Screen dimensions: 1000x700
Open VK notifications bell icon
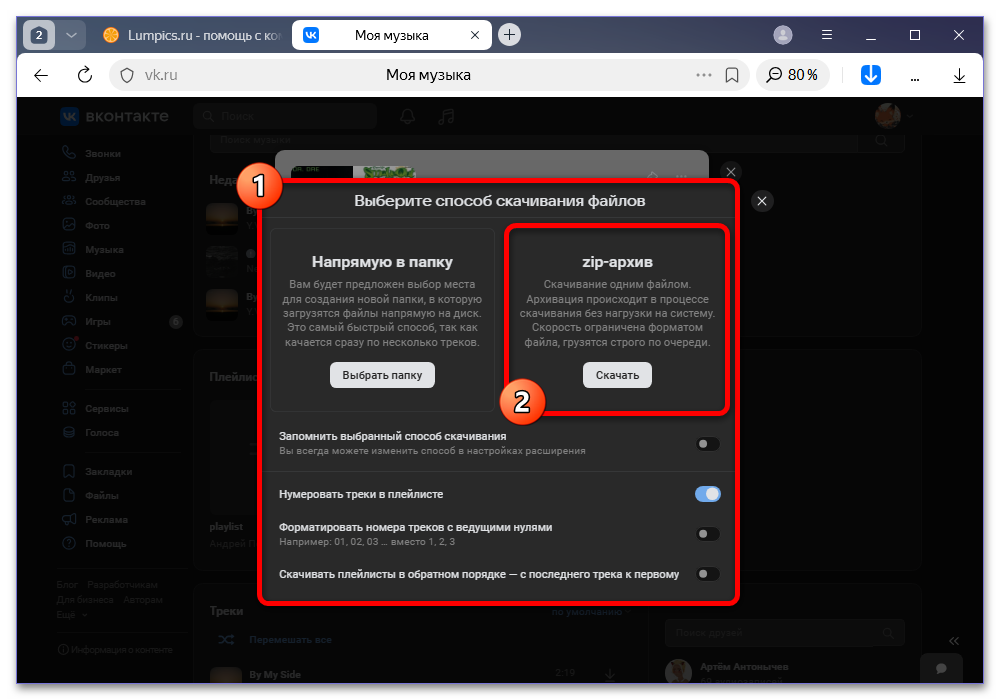pyautogui.click(x=408, y=116)
